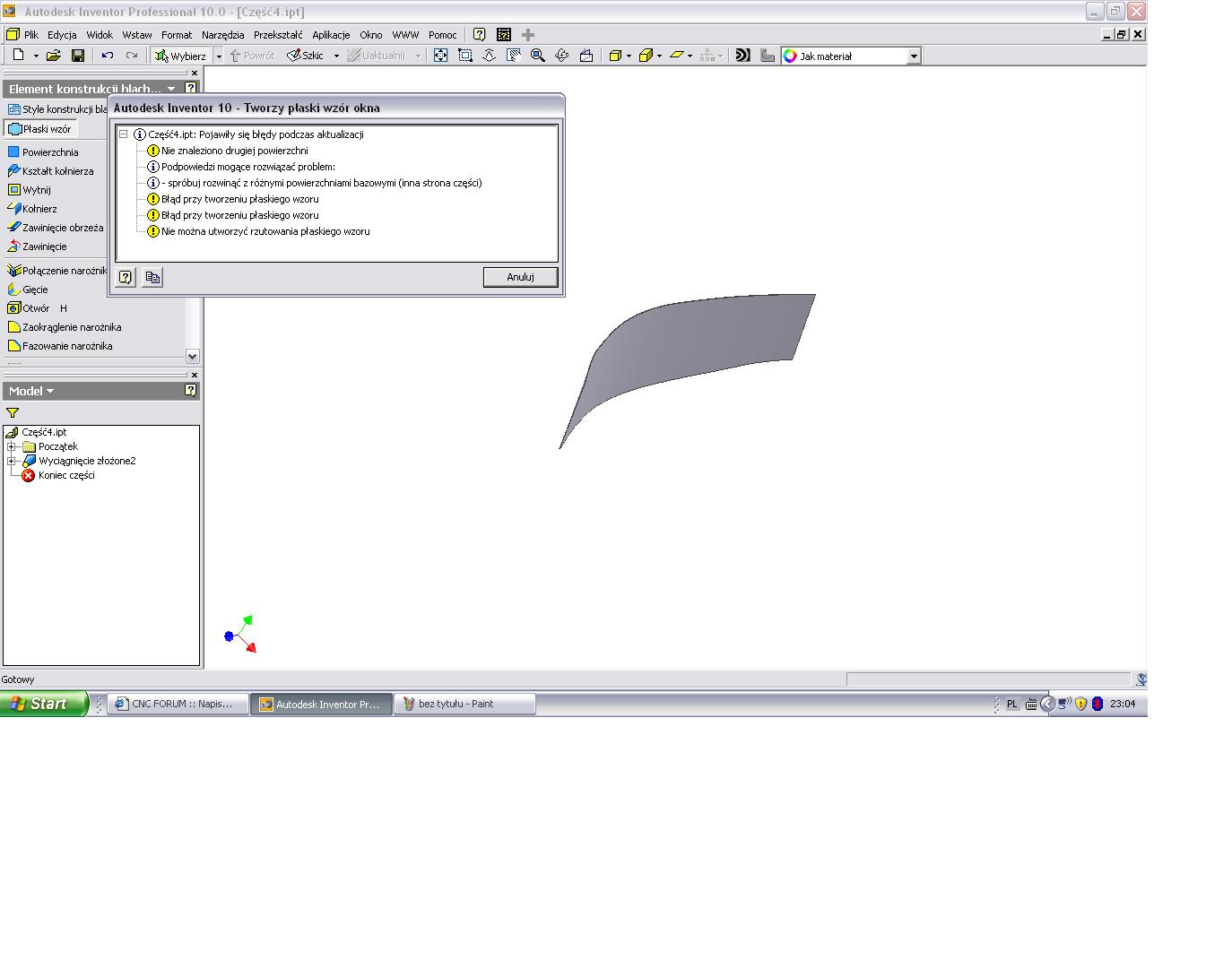Open the Model browser dropdown

click(x=50, y=391)
